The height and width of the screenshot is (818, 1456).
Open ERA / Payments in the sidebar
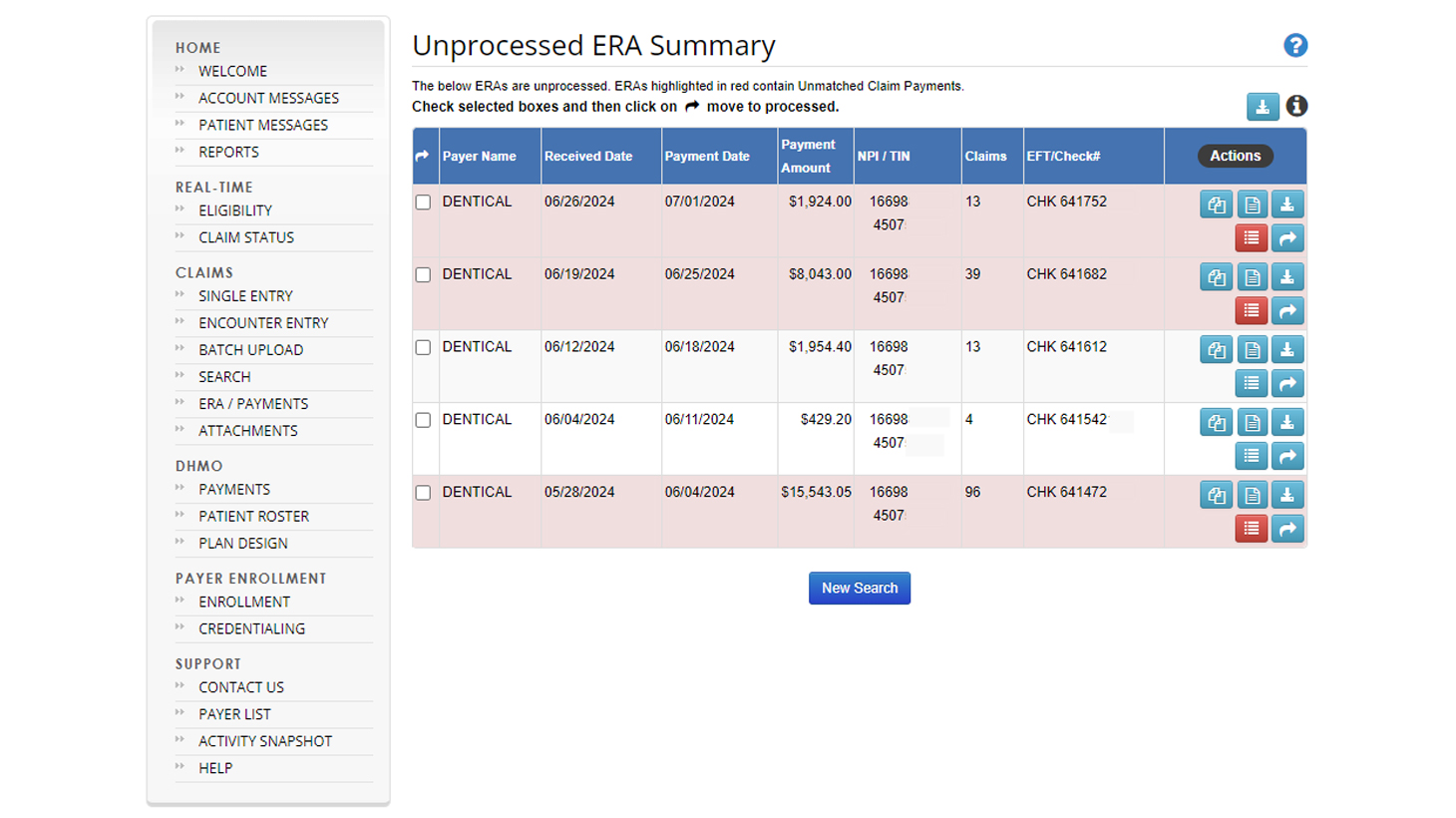pos(253,404)
